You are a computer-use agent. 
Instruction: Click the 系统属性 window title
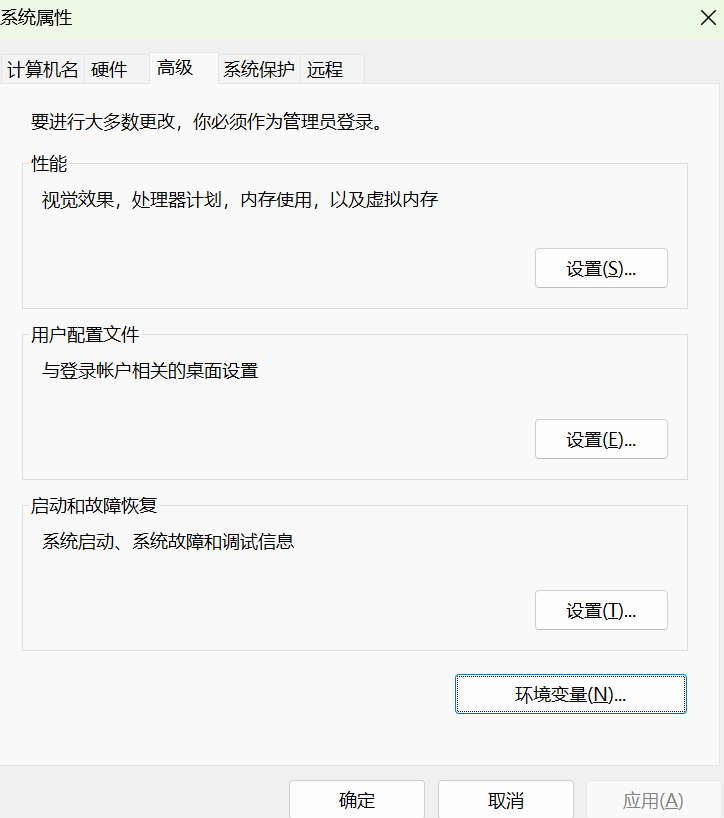pos(36,18)
